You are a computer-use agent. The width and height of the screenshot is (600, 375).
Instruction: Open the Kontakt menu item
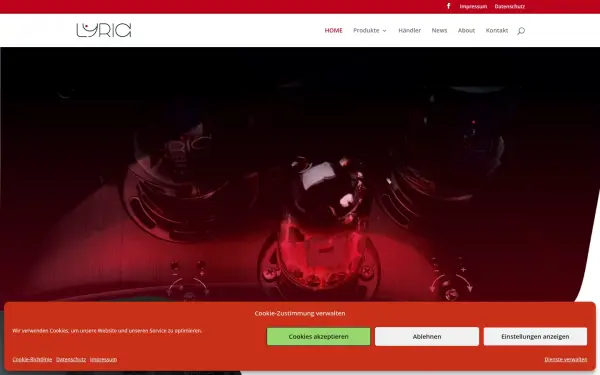click(x=497, y=30)
